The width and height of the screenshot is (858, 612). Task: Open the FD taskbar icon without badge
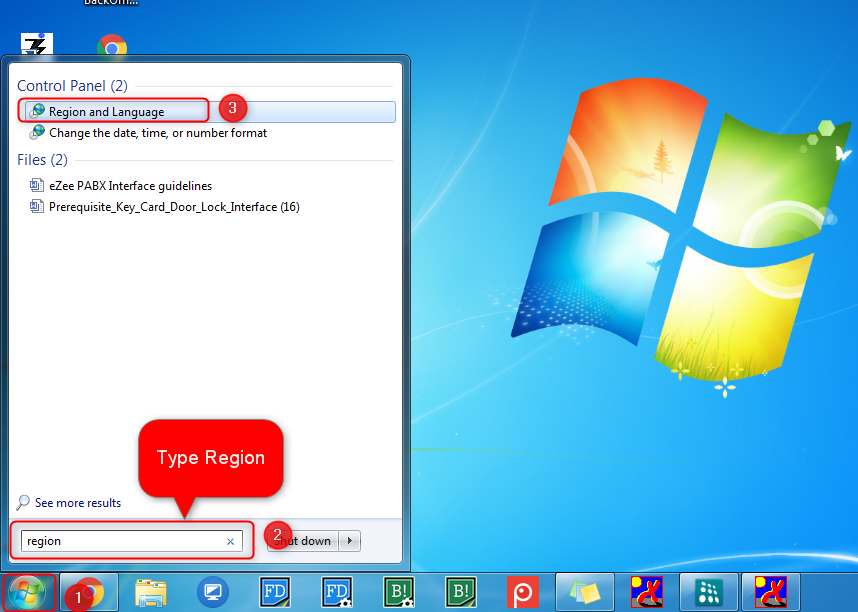point(275,592)
